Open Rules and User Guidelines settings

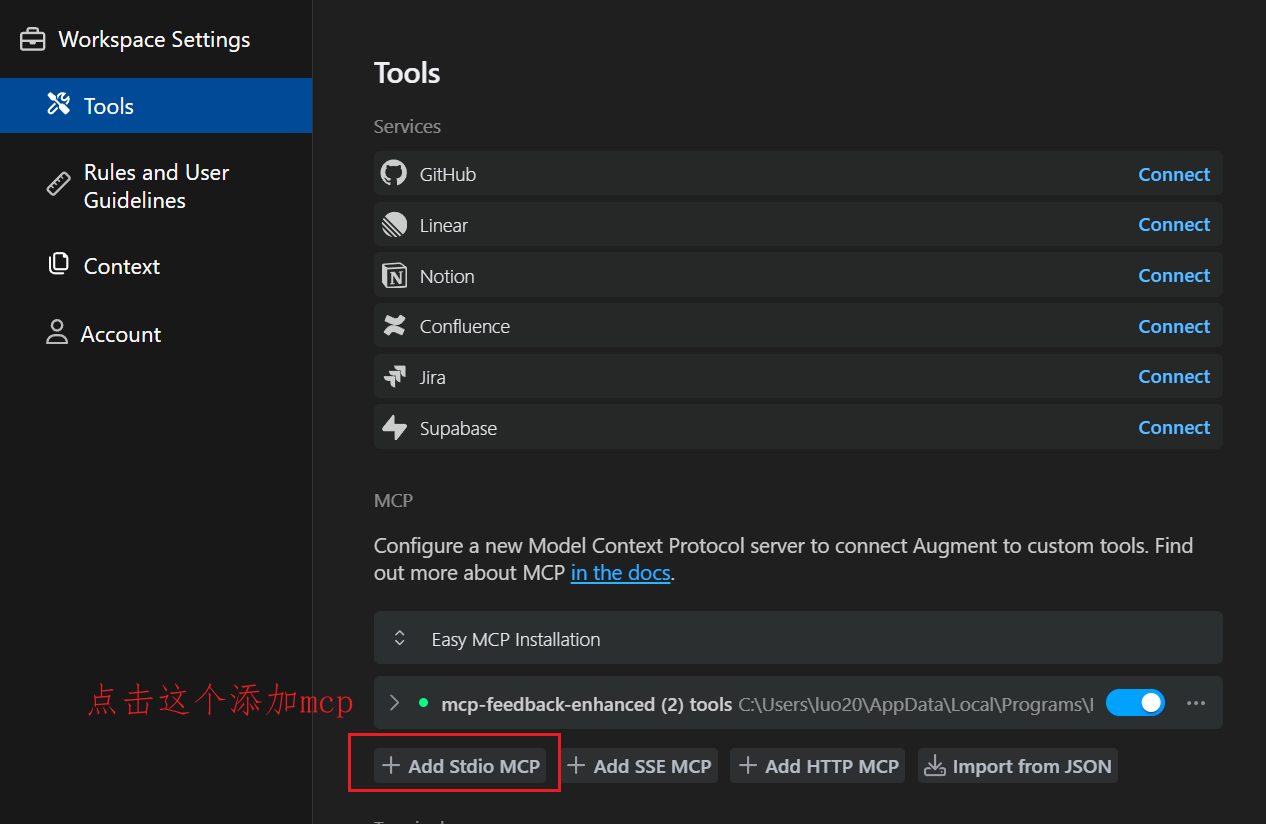[x=156, y=186]
